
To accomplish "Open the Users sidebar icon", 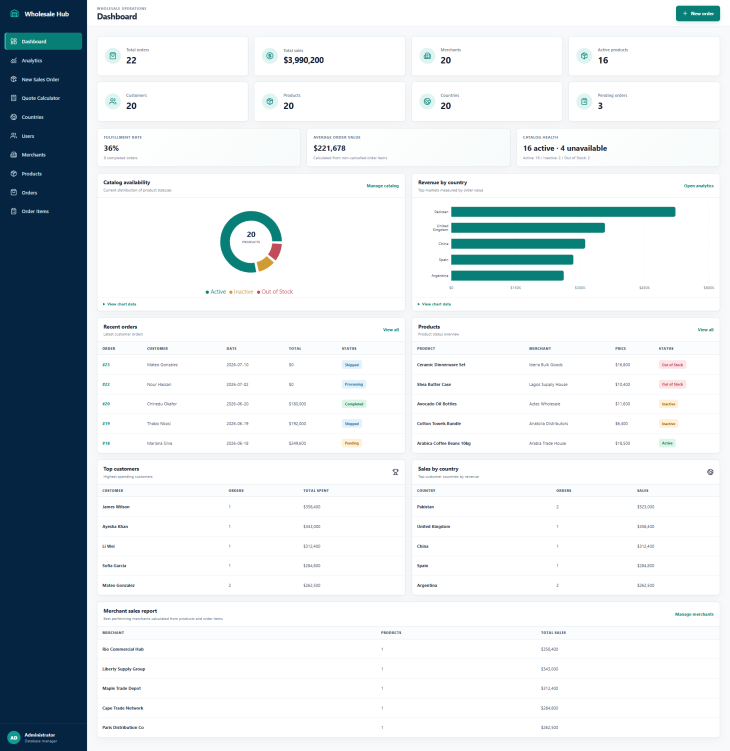I will pos(13,136).
